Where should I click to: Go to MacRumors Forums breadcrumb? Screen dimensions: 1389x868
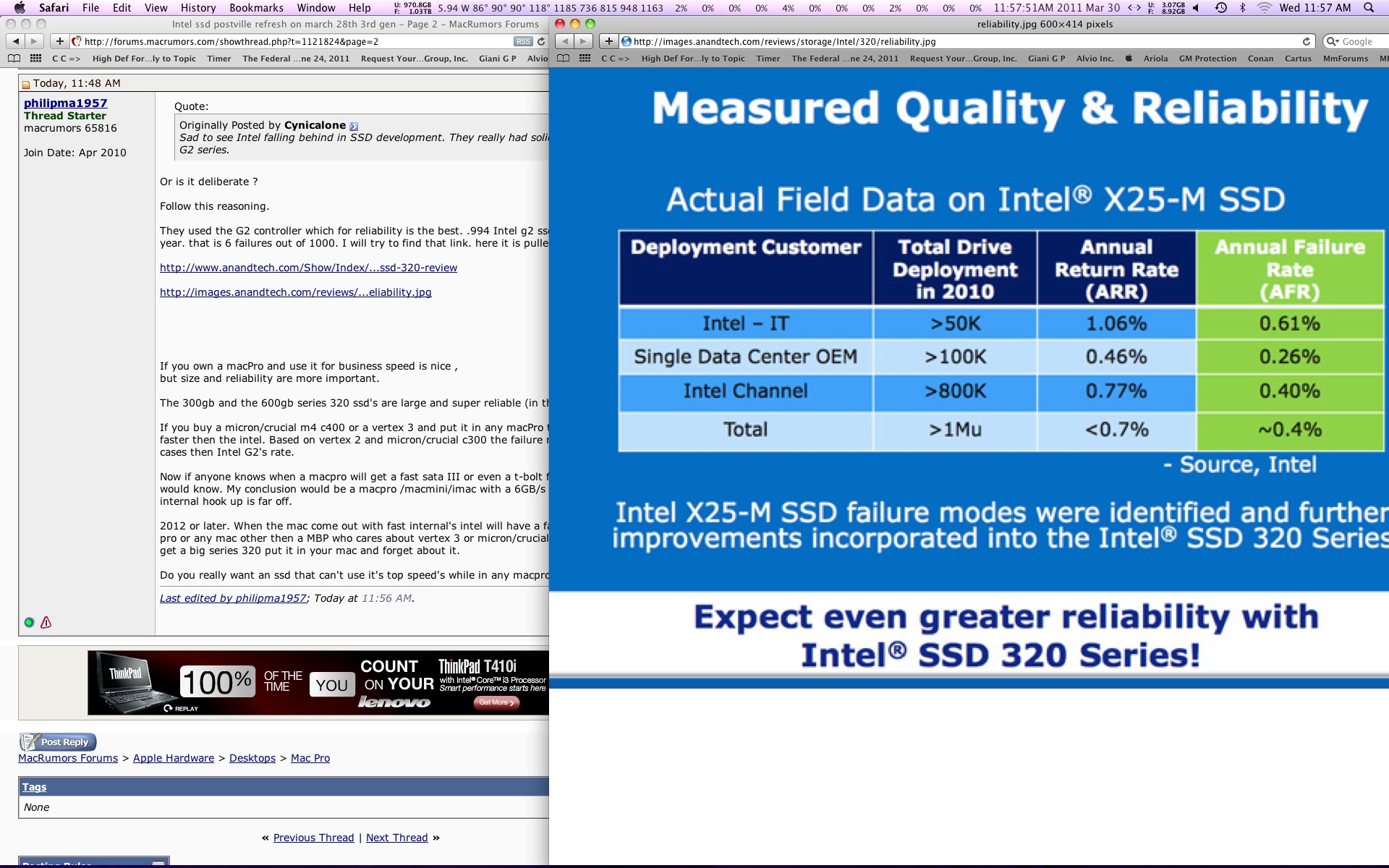pyautogui.click(x=68, y=758)
